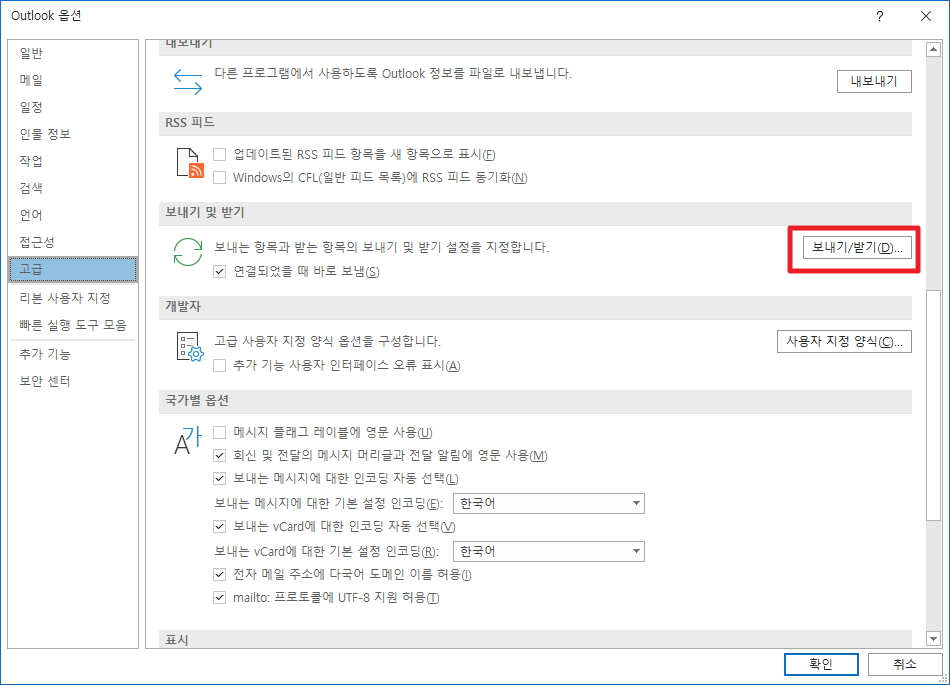Image resolution: width=950 pixels, height=685 pixels.
Task: Cancel with the 취소 button
Action: pyautogui.click(x=905, y=664)
